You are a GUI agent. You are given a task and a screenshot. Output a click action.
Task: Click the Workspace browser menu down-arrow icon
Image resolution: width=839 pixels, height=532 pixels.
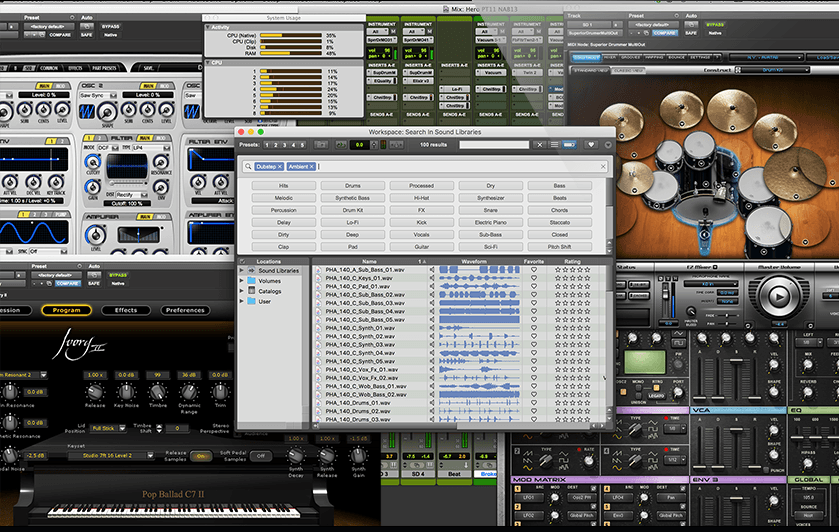click(608, 145)
